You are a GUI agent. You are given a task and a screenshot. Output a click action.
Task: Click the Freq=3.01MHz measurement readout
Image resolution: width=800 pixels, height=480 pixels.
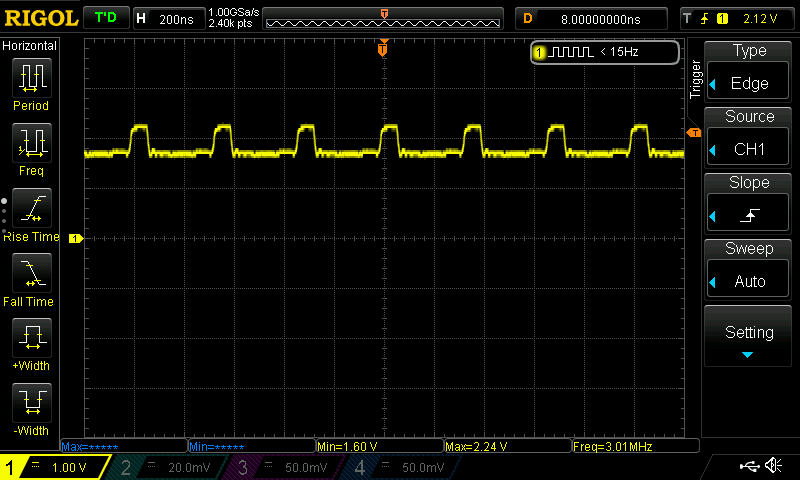pyautogui.click(x=632, y=445)
